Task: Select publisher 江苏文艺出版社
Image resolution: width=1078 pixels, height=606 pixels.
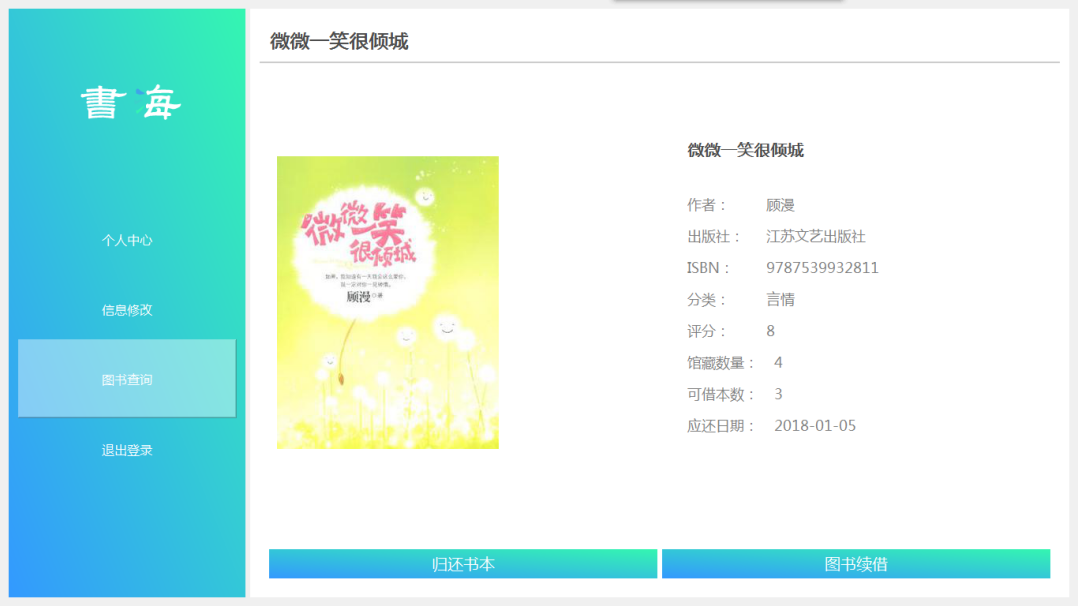Action: click(815, 237)
